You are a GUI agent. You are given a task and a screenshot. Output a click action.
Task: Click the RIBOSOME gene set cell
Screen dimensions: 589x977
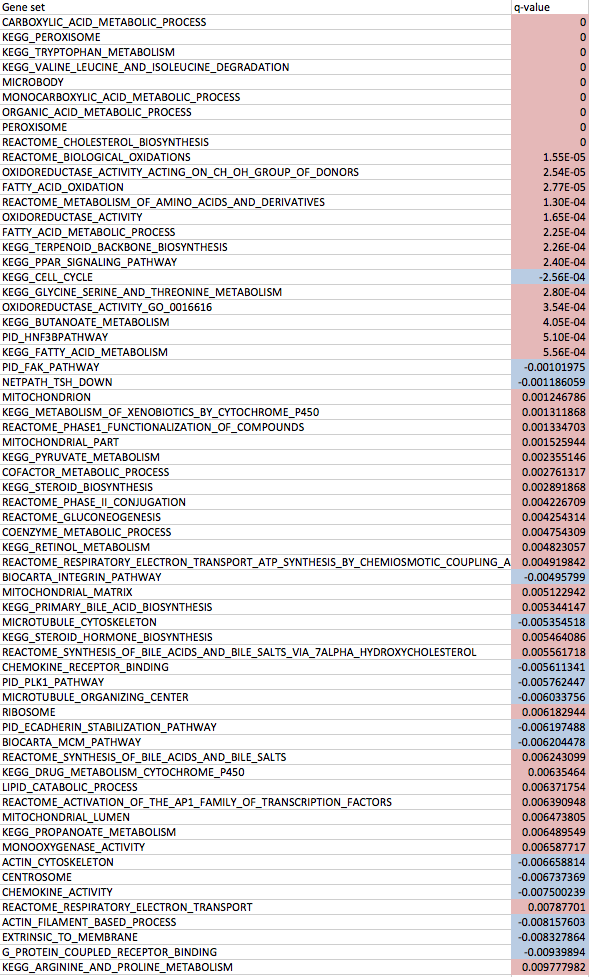tap(255, 712)
